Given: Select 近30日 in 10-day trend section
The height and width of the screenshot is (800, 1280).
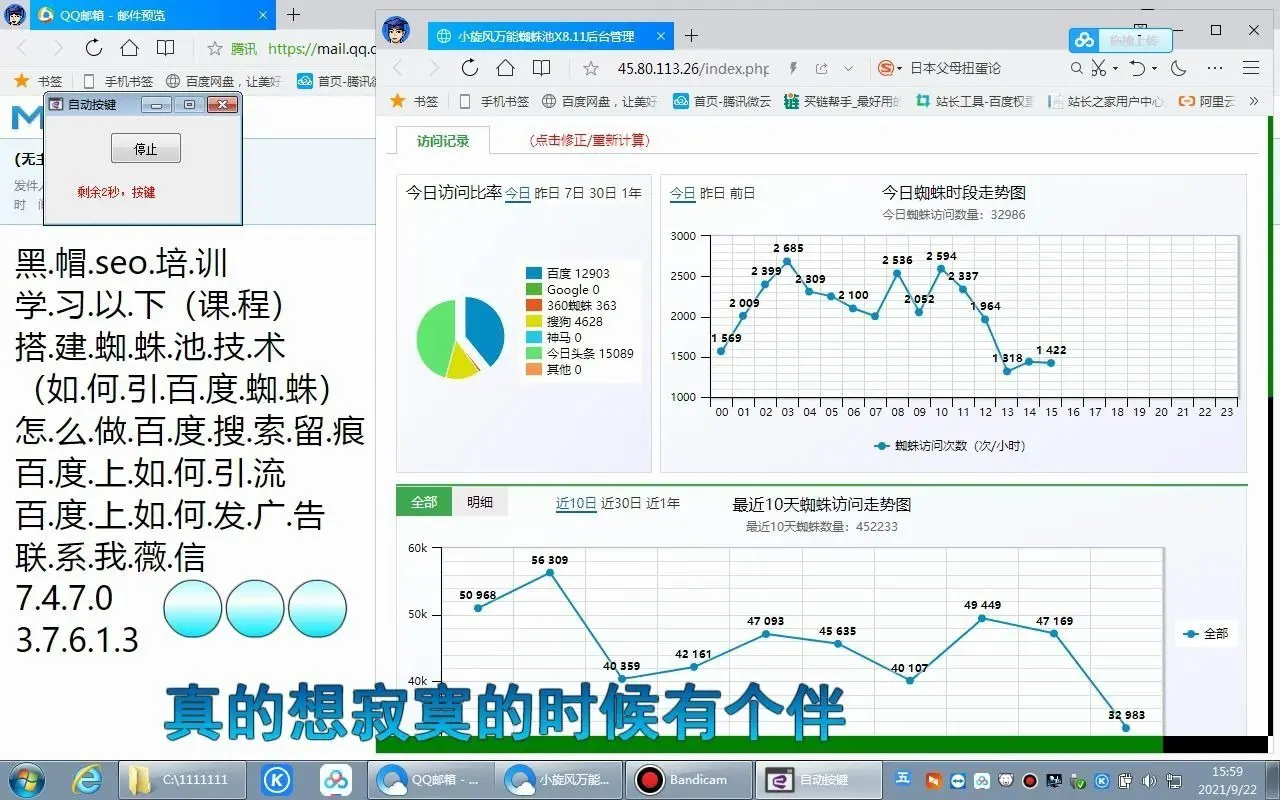Looking at the screenshot, I should coord(621,503).
